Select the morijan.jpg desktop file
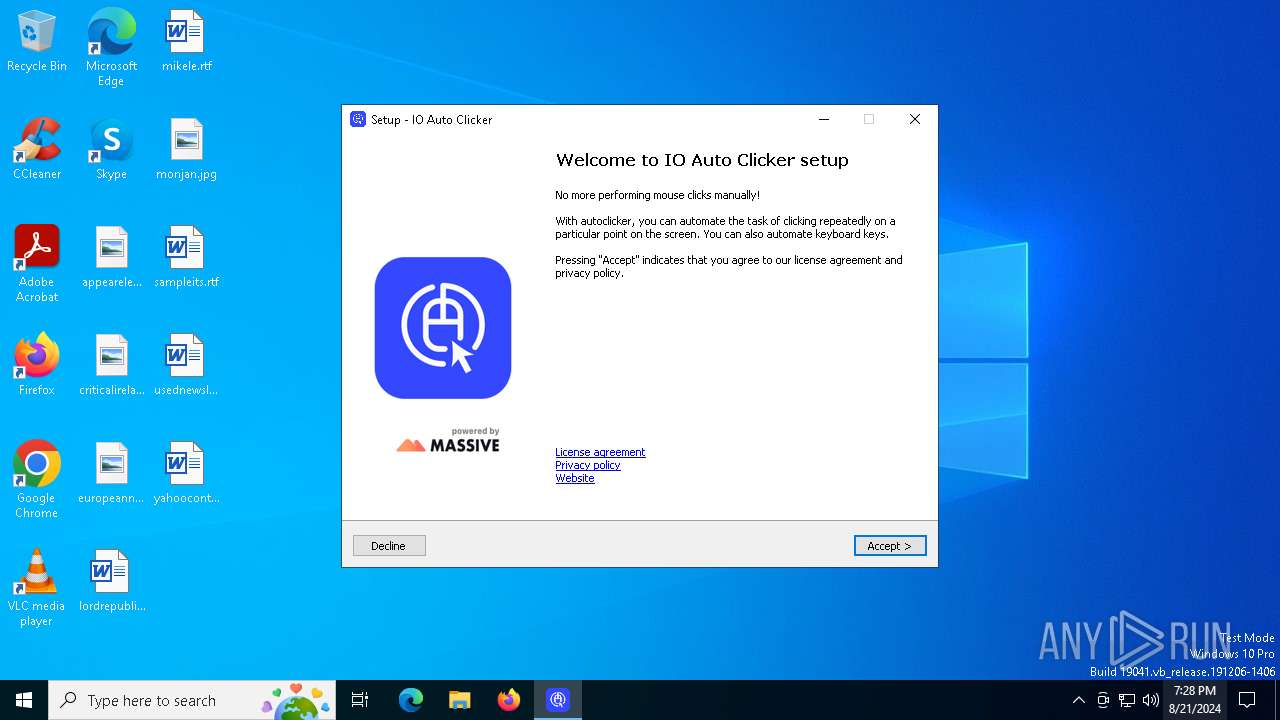This screenshot has width=1280, height=720. [186, 150]
